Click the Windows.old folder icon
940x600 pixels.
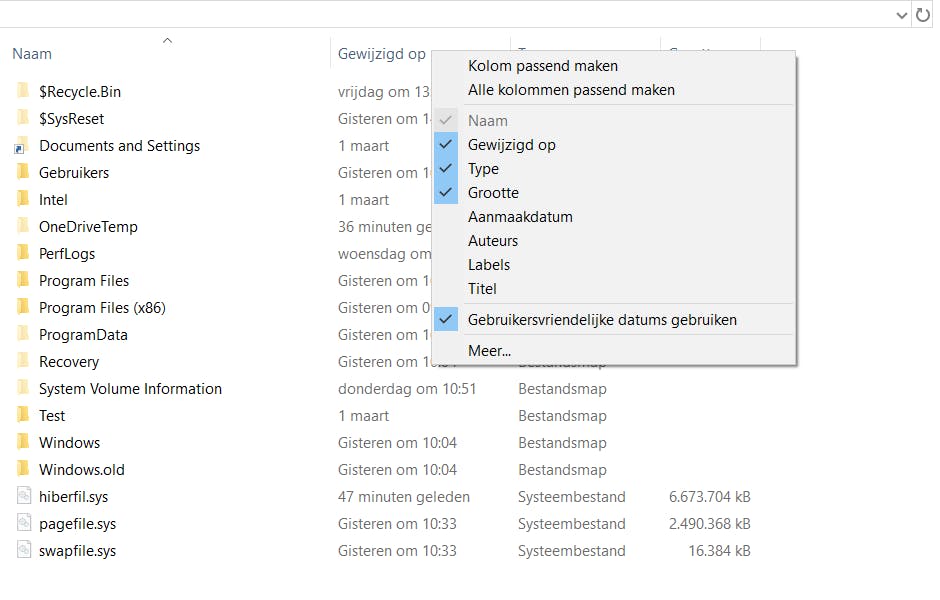point(22,469)
